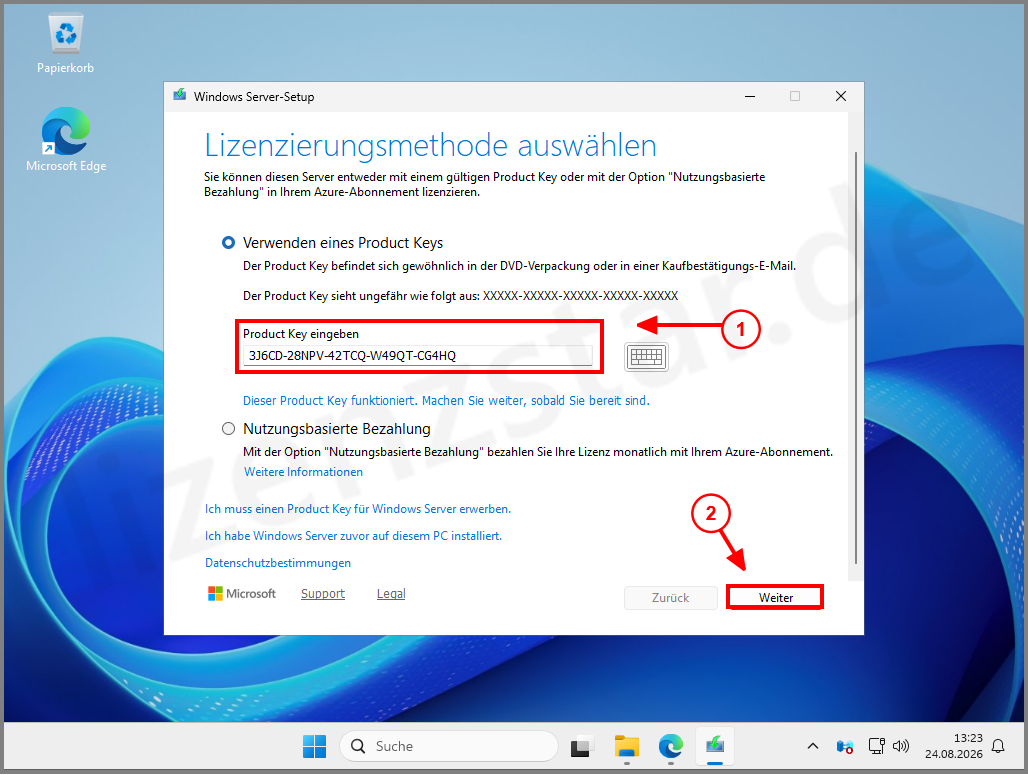Viewport: 1028px width, 775px height.
Task: Open link to buy a Product Key
Action: 358,509
